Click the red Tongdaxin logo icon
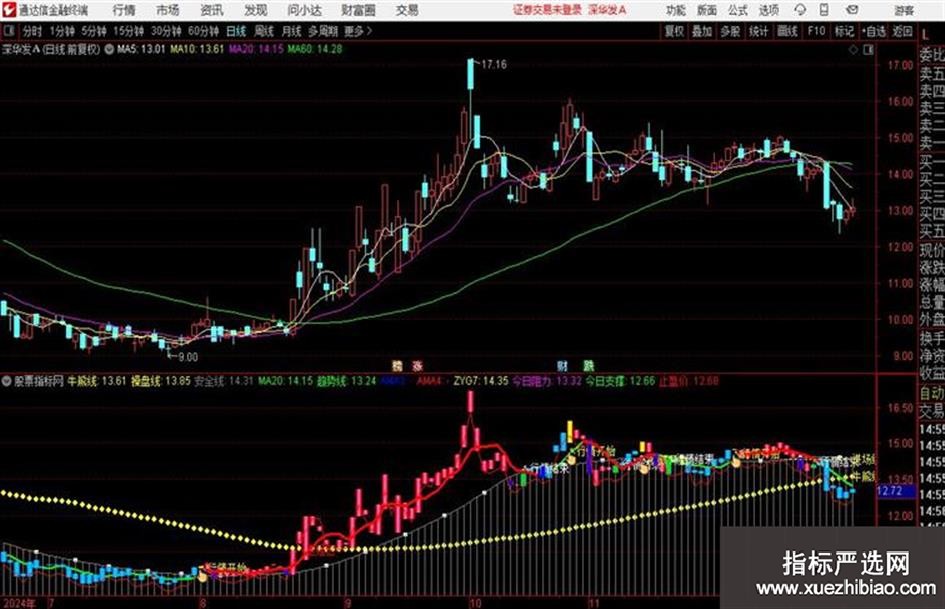The height and width of the screenshot is (609, 945). pos(8,10)
